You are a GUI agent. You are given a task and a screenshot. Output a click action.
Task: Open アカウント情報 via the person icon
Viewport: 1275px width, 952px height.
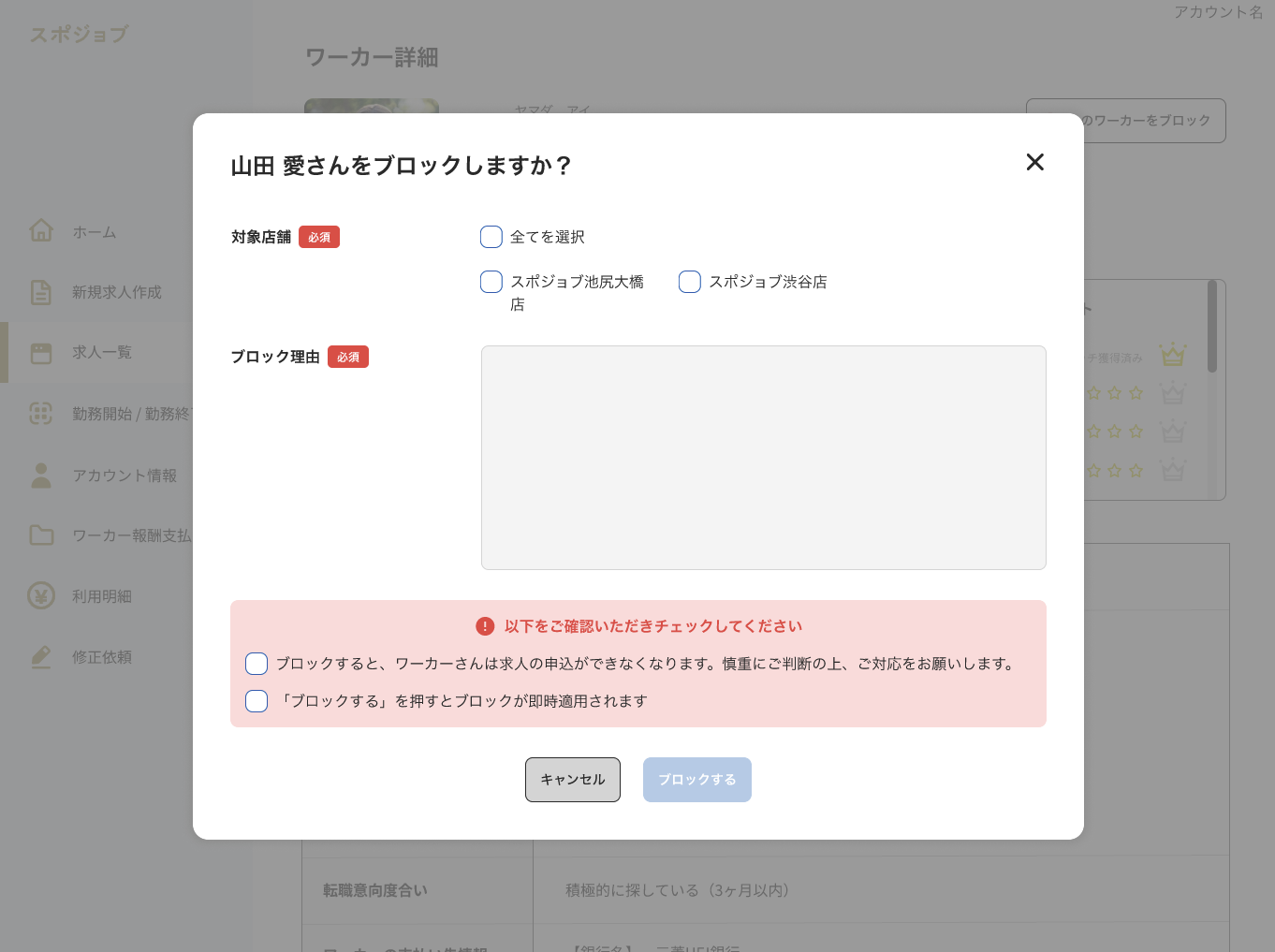pyautogui.click(x=41, y=475)
